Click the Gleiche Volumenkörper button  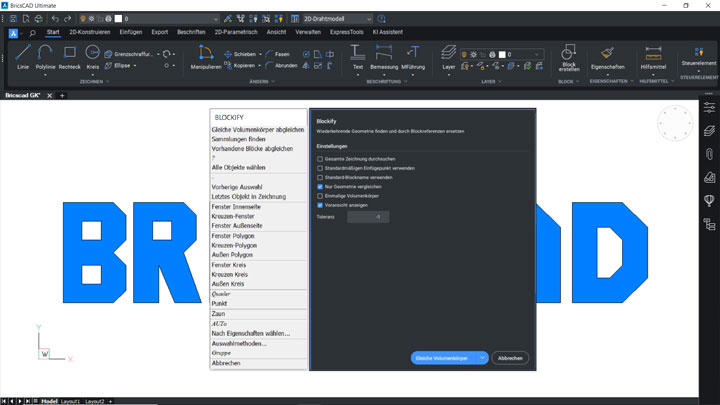click(444, 358)
